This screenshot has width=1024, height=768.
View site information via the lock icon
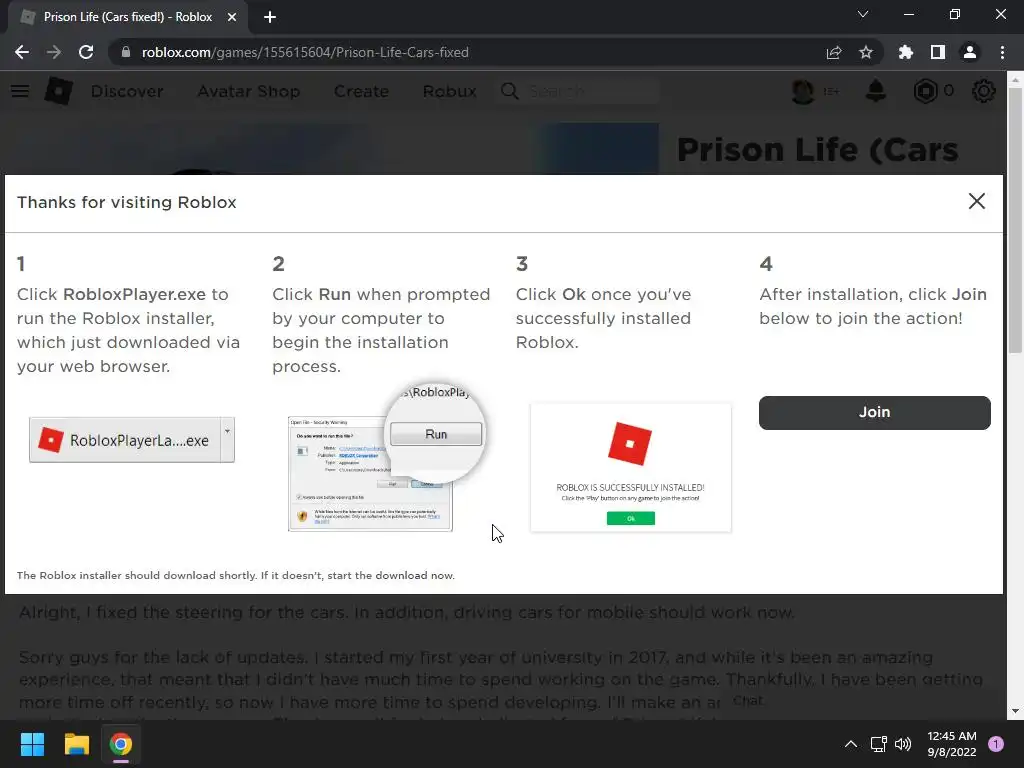[x=125, y=52]
